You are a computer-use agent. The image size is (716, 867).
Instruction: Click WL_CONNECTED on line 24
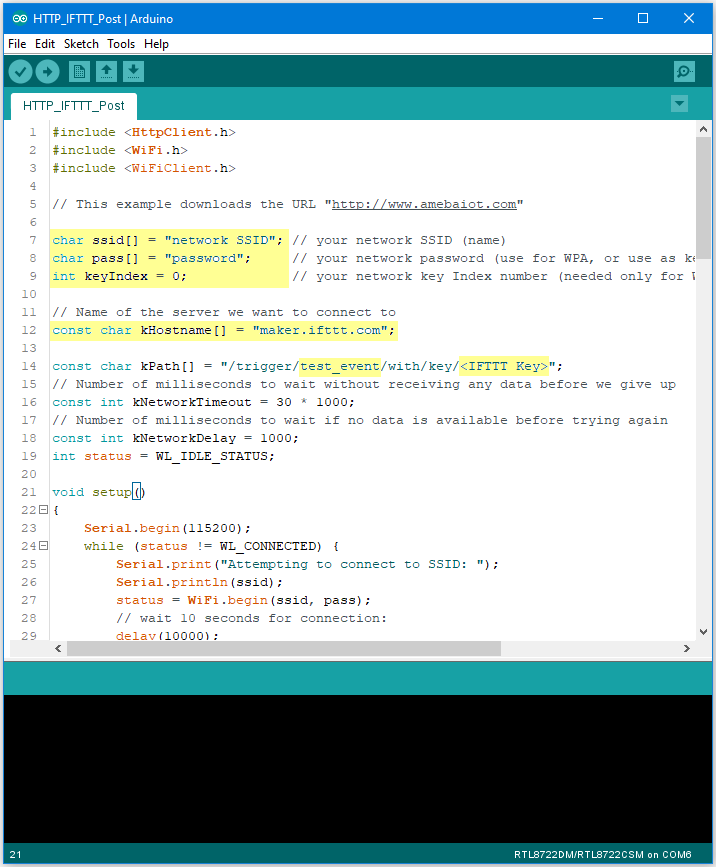(268, 547)
